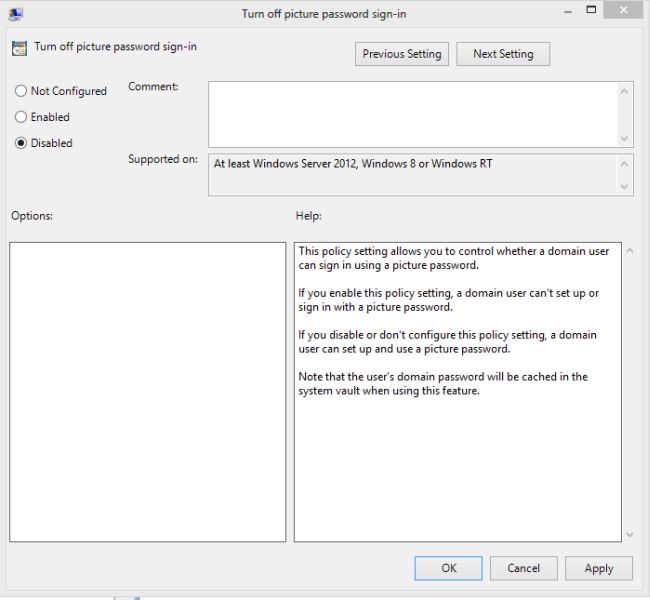
Task: Click the 'At least Windows Server 2012' text
Action: click(x=353, y=164)
